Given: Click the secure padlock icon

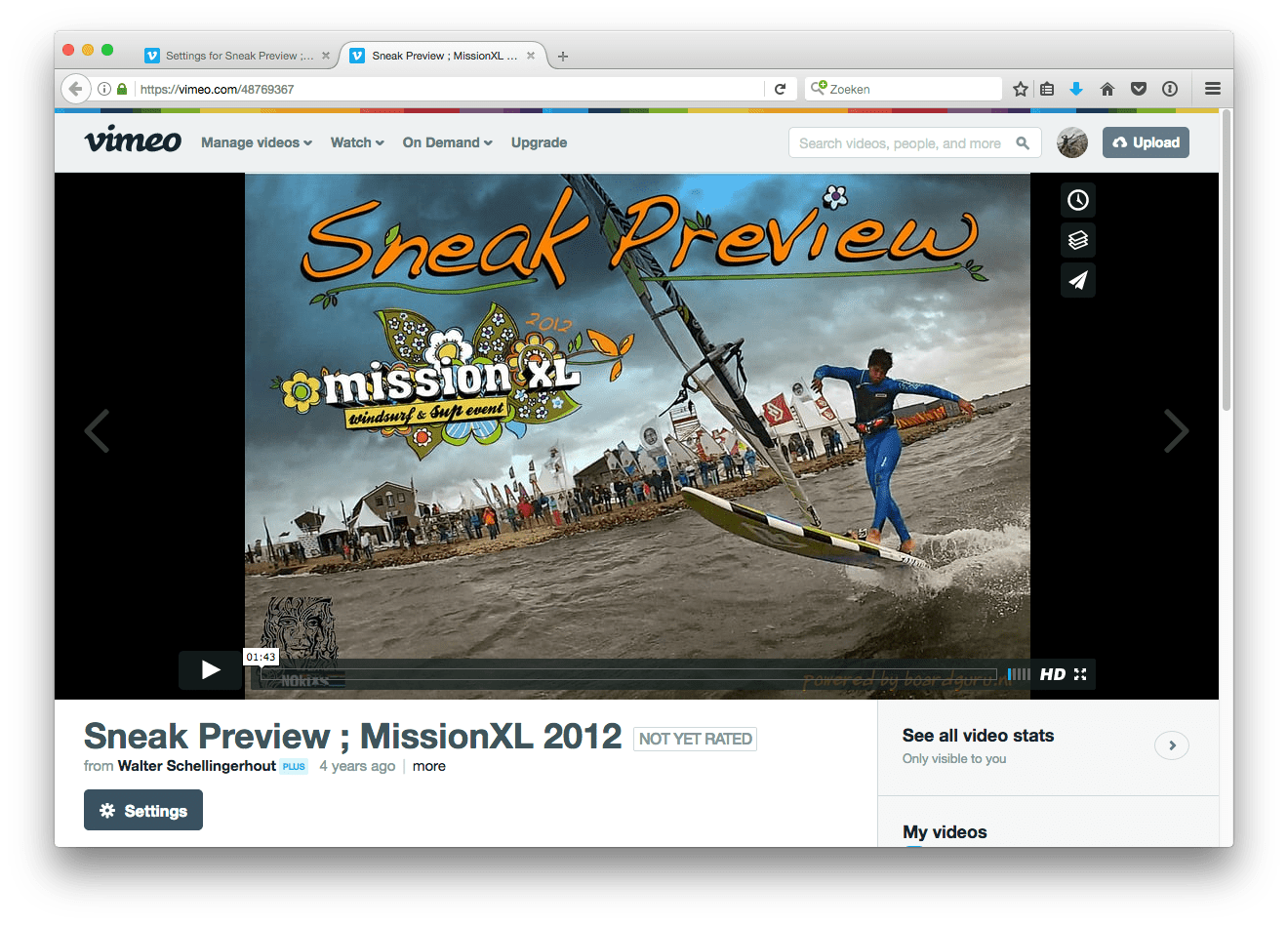Looking at the screenshot, I should [x=122, y=89].
